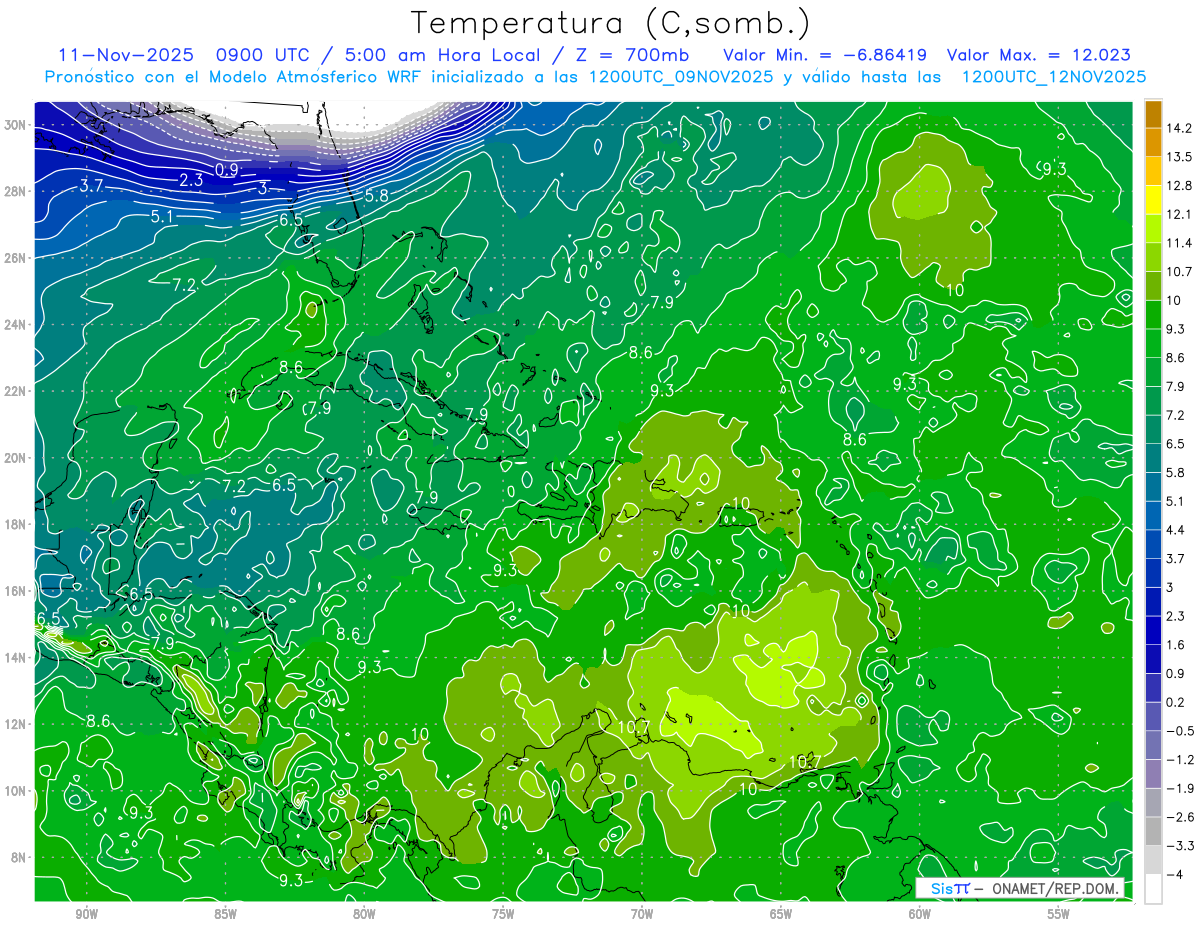Click the '14N' latitude axis label

[x=16, y=657]
